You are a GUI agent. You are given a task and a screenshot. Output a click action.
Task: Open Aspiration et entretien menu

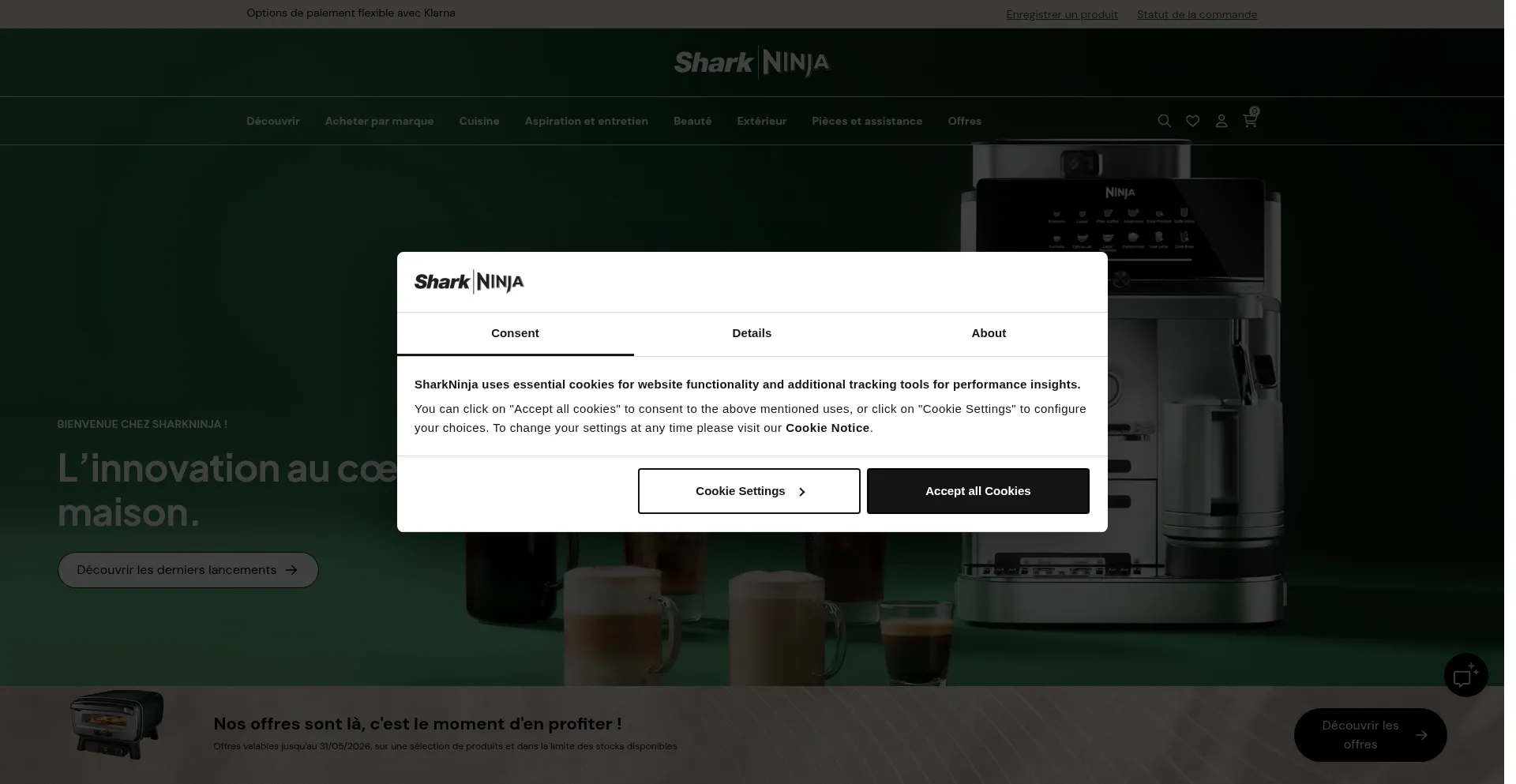point(586,121)
